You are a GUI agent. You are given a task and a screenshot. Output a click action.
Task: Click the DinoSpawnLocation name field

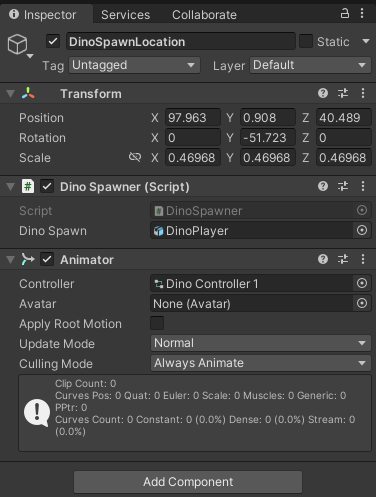coord(181,42)
